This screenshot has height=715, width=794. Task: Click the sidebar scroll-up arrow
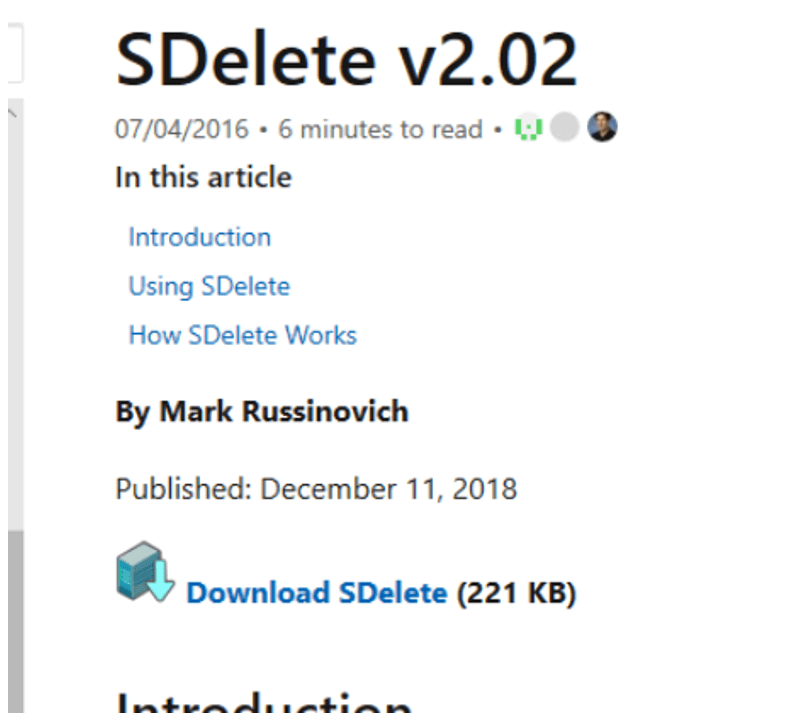(12, 113)
